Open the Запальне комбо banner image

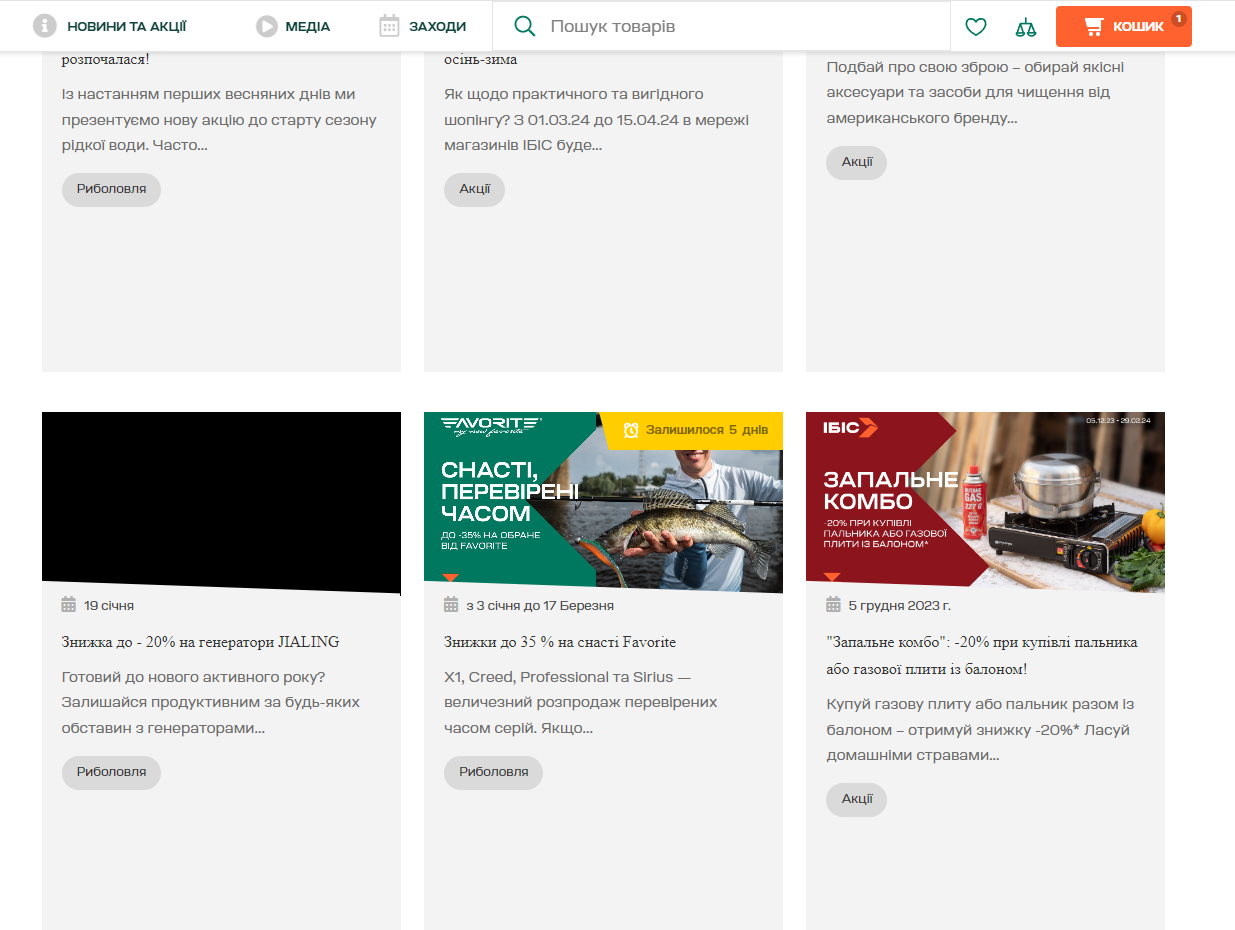point(985,502)
